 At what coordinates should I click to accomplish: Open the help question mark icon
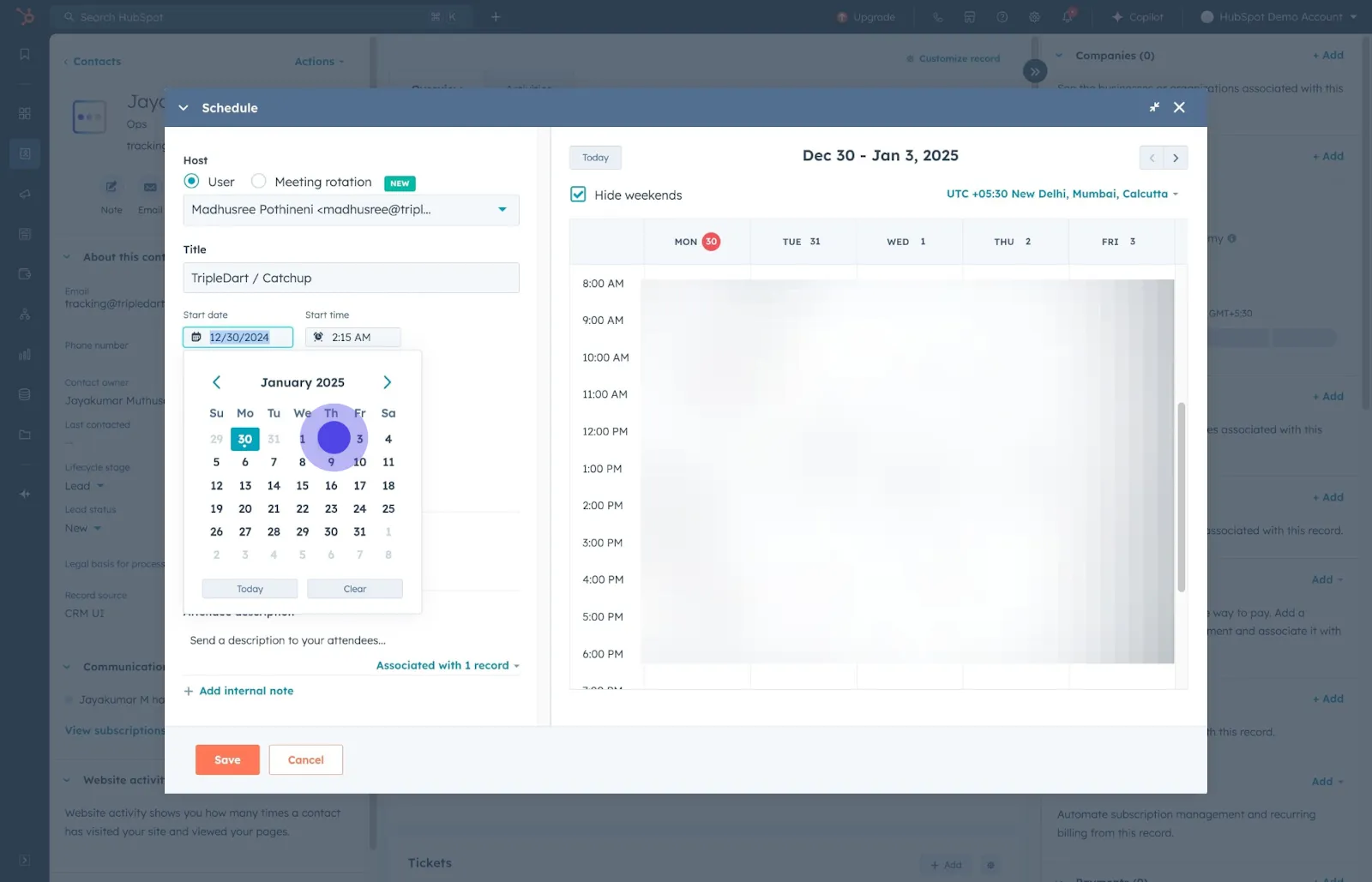coord(1002,16)
